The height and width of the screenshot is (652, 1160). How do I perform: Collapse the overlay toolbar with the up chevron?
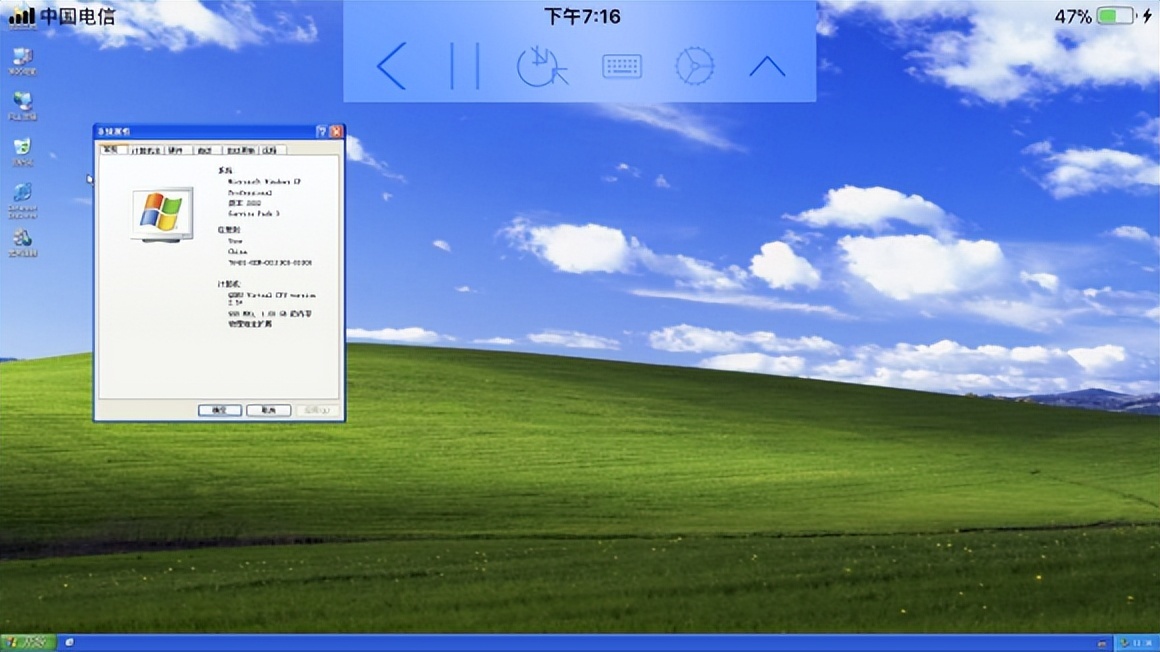(767, 67)
